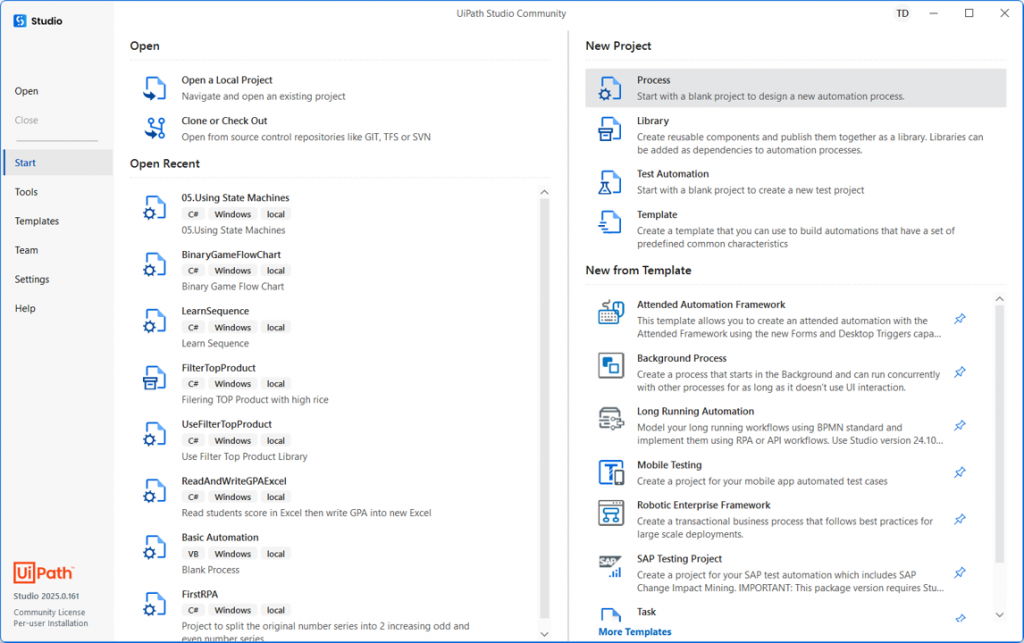Click the 05.Using State Machines project icon
Viewport: 1024px width, 643px height.
[x=155, y=207]
